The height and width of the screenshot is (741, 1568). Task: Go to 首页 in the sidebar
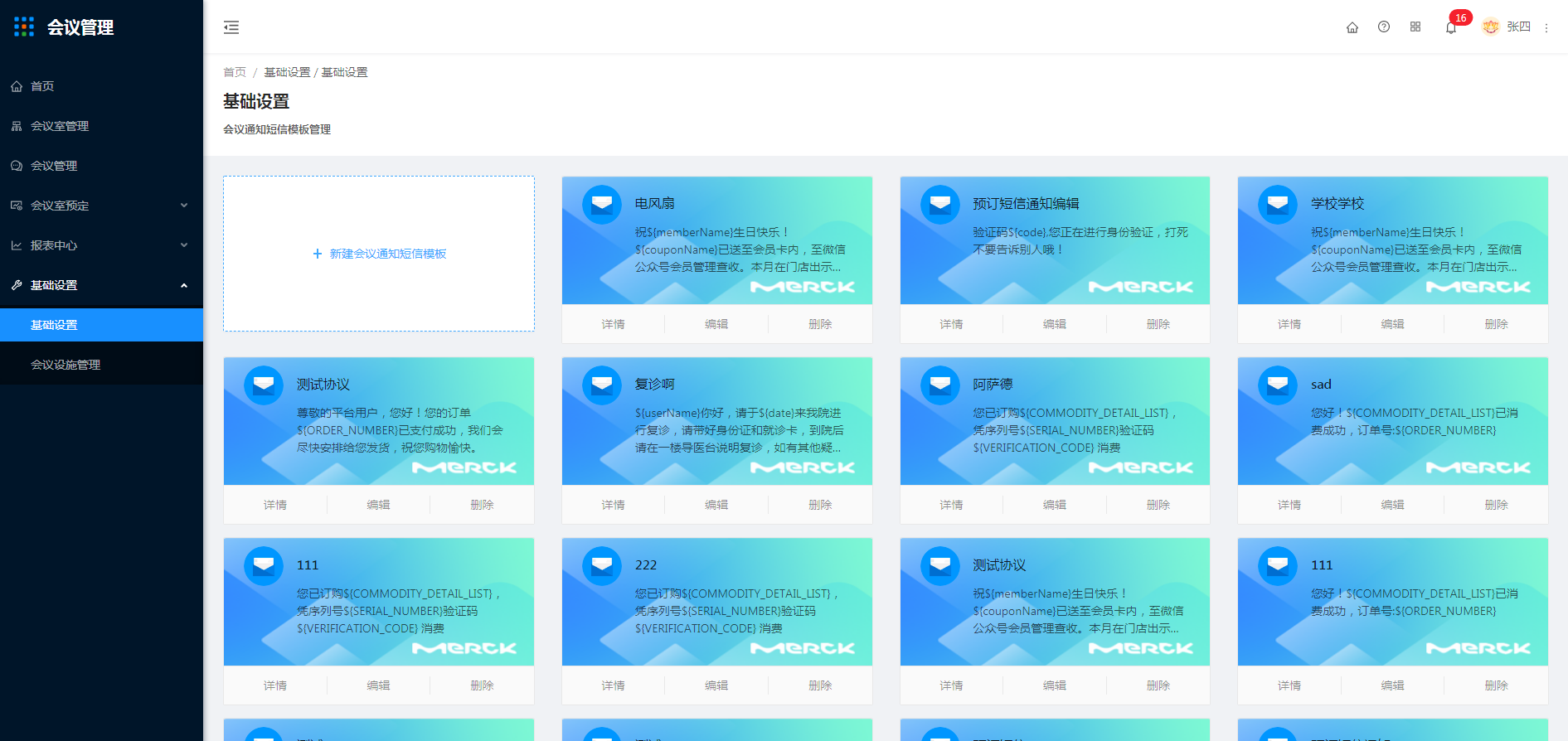coord(101,86)
